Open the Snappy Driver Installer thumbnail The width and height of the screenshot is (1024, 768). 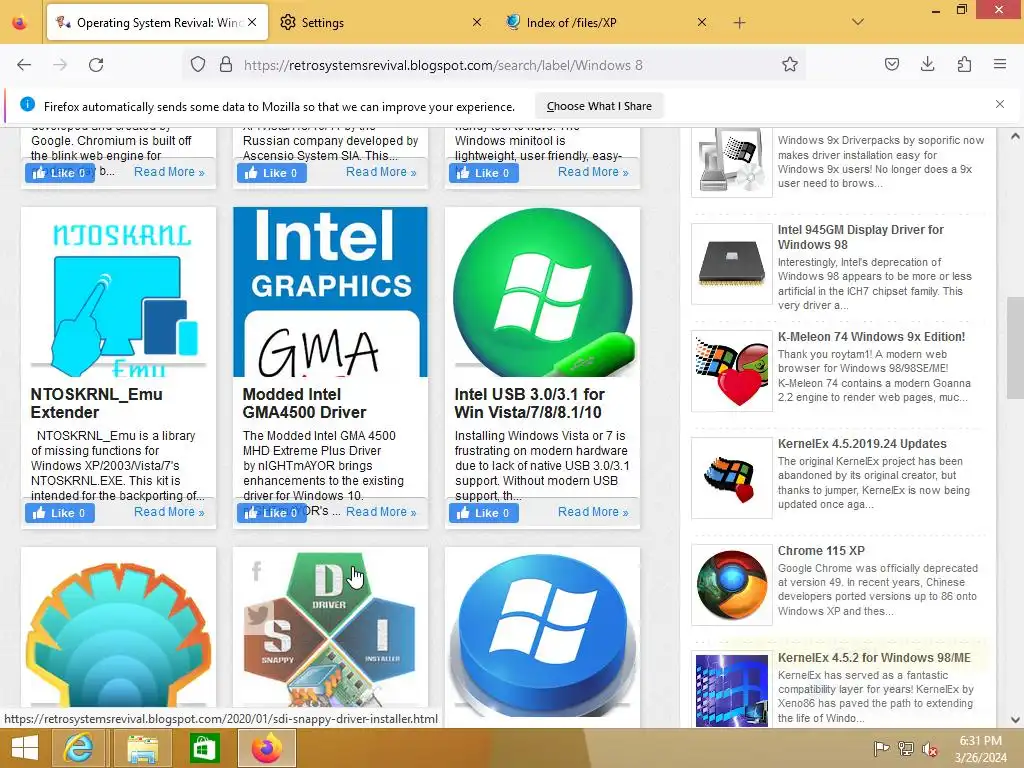coord(330,630)
